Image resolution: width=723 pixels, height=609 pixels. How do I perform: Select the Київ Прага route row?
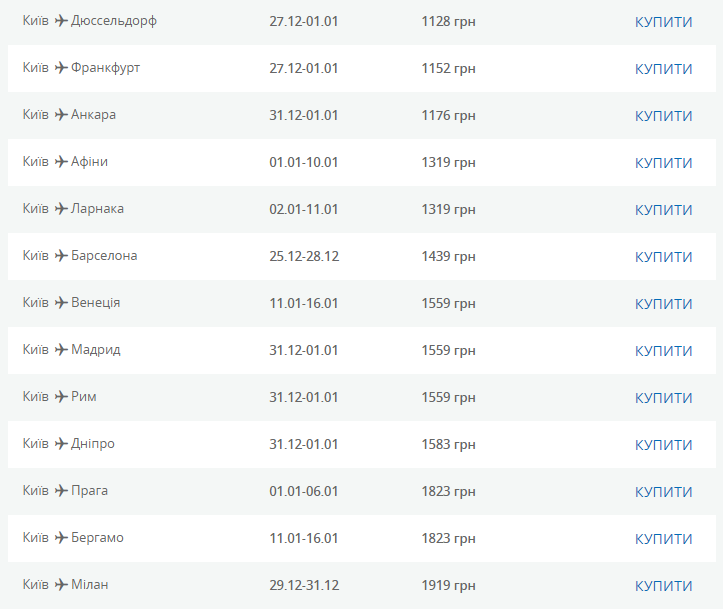pyautogui.click(x=66, y=491)
